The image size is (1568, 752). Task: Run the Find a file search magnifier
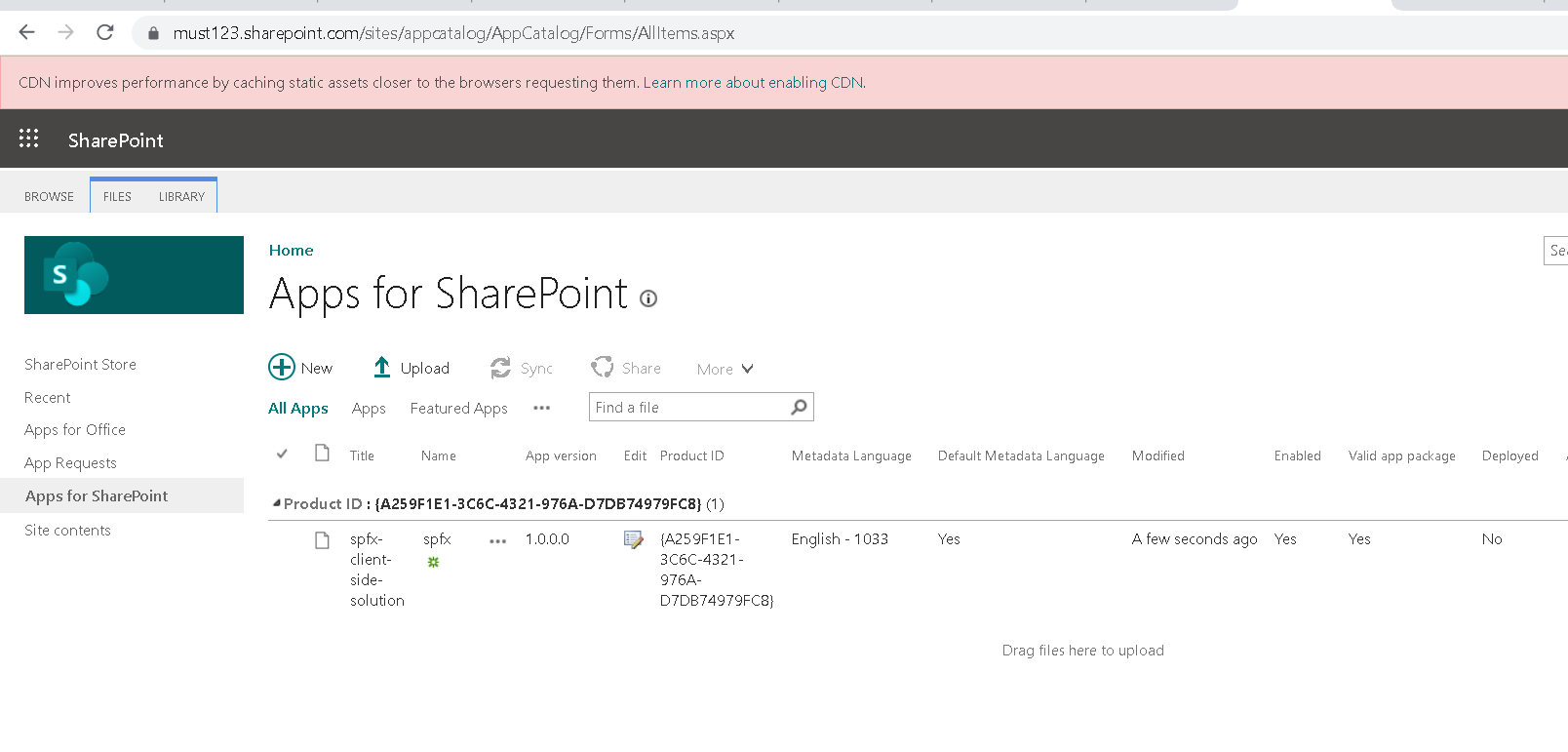click(799, 407)
